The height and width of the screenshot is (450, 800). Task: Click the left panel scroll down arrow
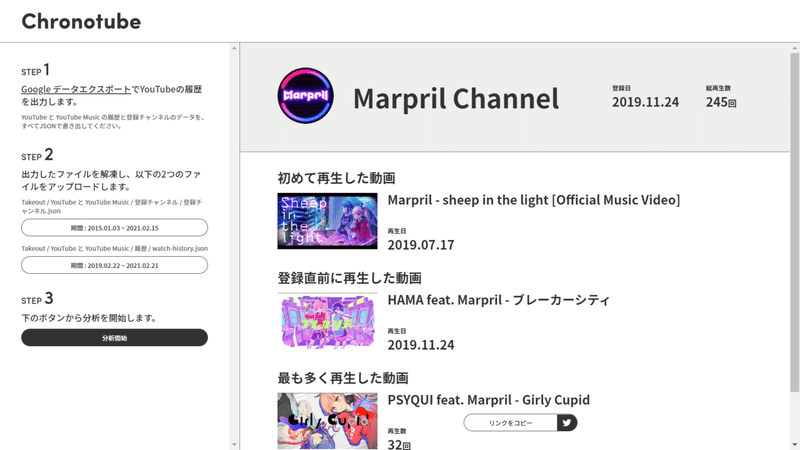234,444
